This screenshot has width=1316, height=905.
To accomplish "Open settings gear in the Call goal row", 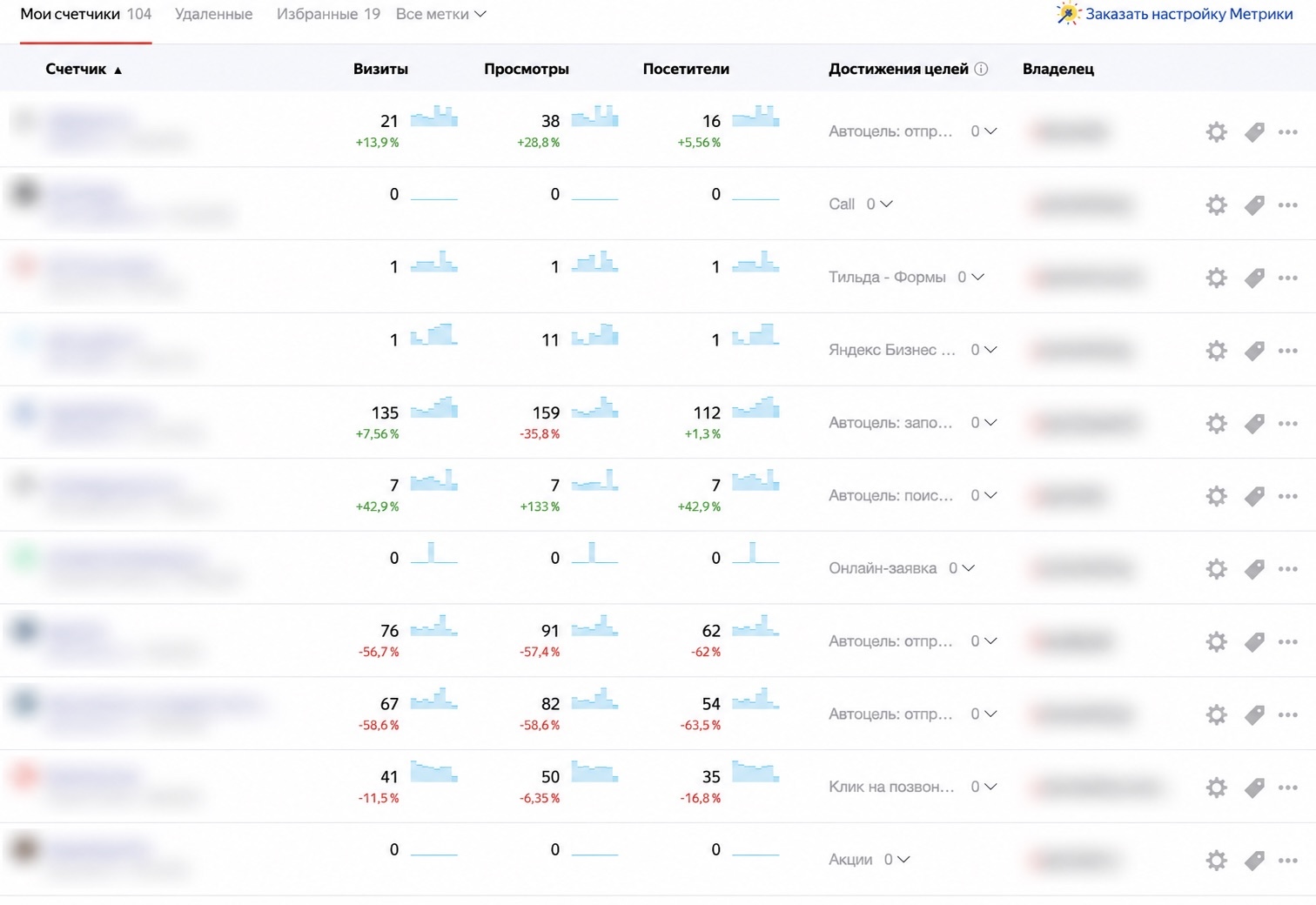I will 1216,205.
